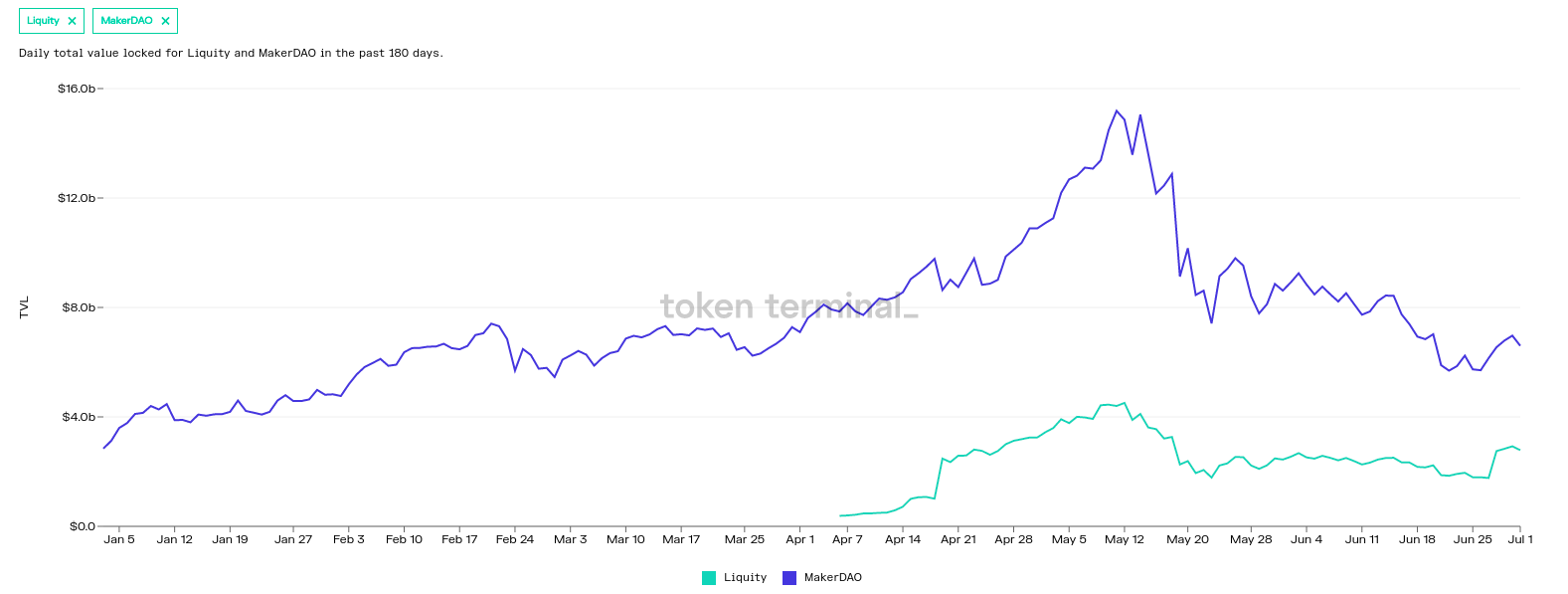
Task: Select the MakerDAO chip label
Action: coord(125,20)
